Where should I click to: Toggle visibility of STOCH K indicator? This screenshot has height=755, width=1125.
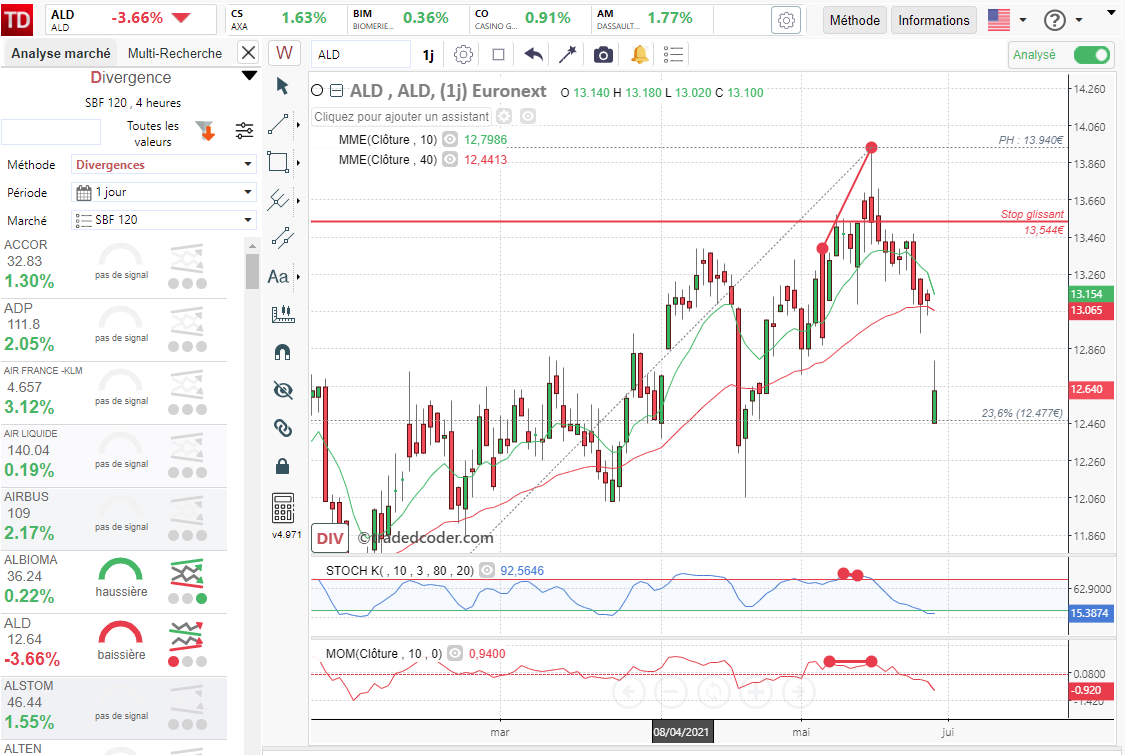pos(486,571)
